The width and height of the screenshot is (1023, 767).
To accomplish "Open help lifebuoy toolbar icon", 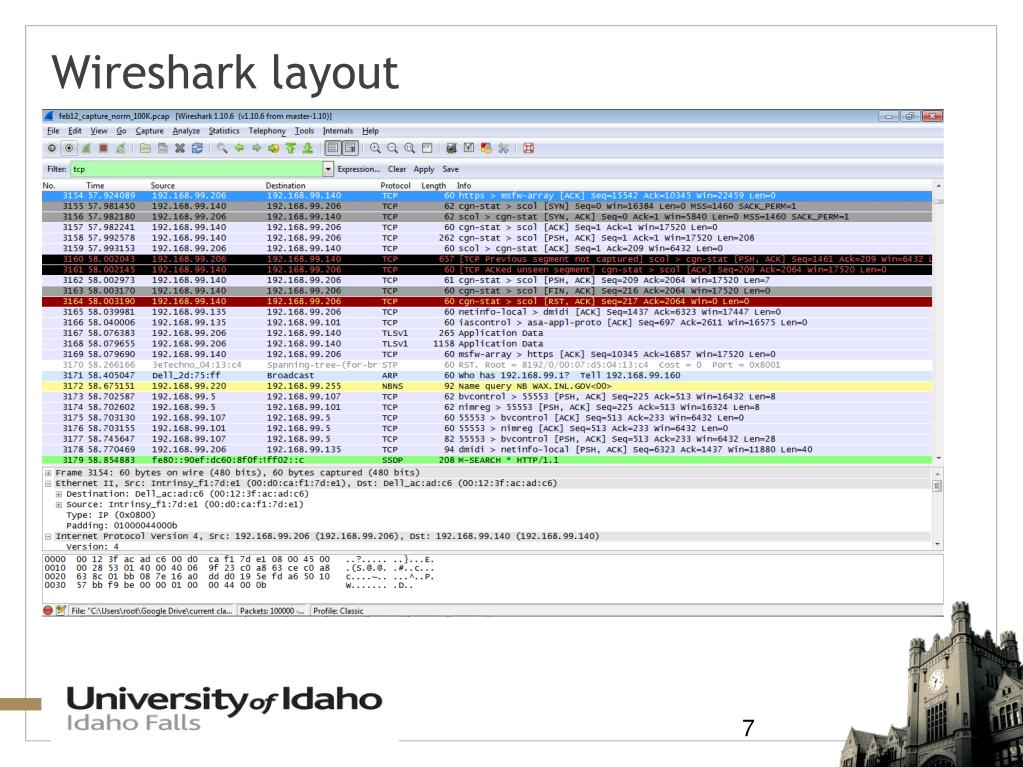I will (x=528, y=148).
